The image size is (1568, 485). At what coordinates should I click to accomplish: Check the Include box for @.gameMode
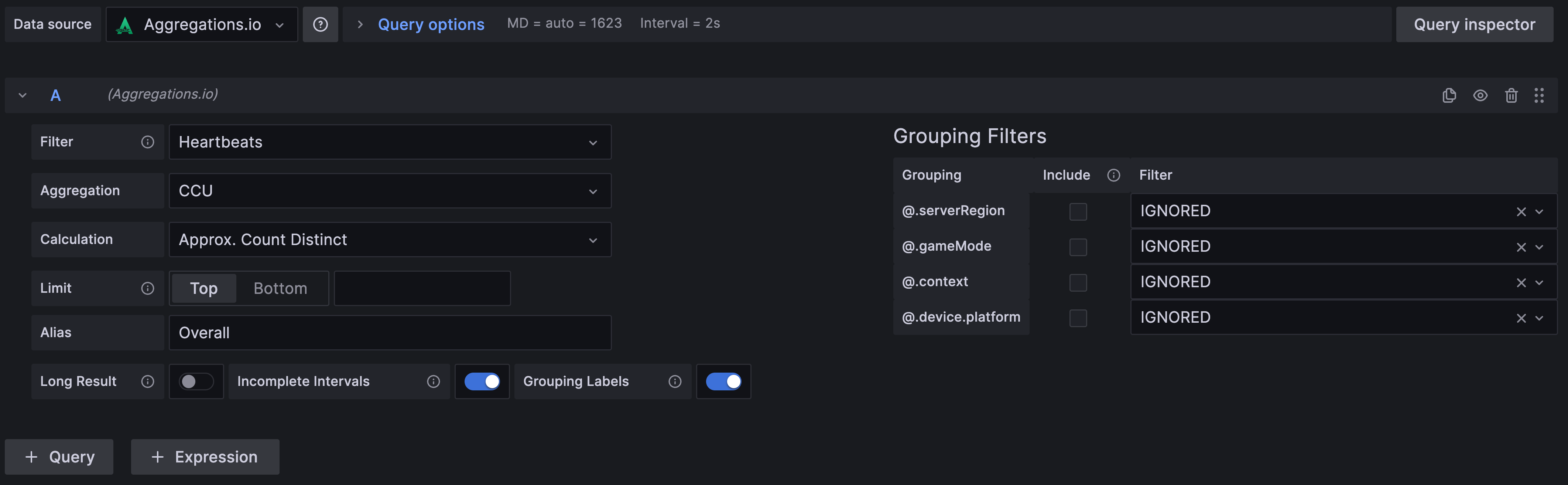(x=1078, y=247)
